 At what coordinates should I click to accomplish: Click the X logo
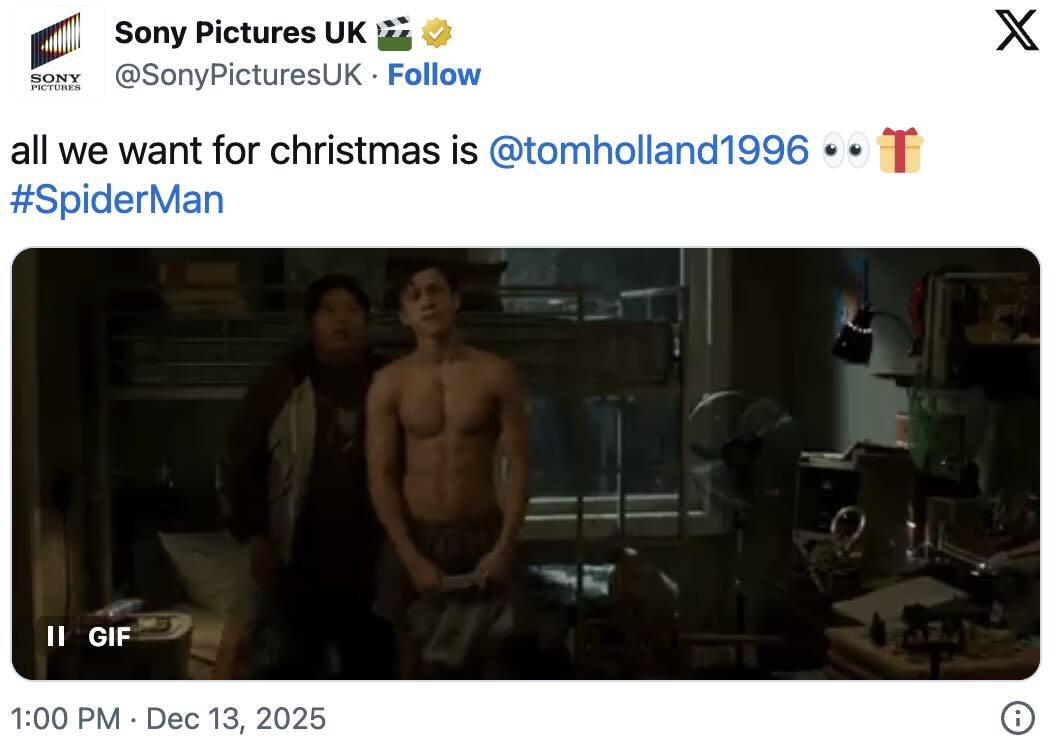pyautogui.click(x=1017, y=34)
